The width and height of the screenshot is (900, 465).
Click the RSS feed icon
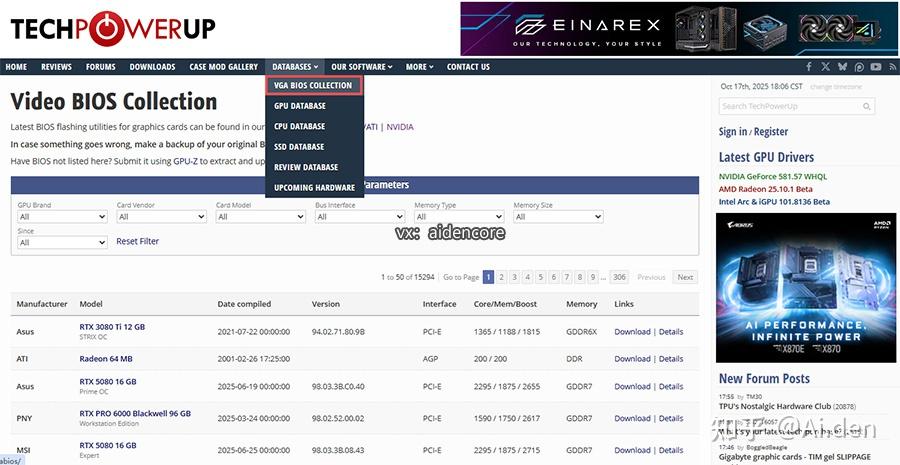pyautogui.click(x=893, y=67)
